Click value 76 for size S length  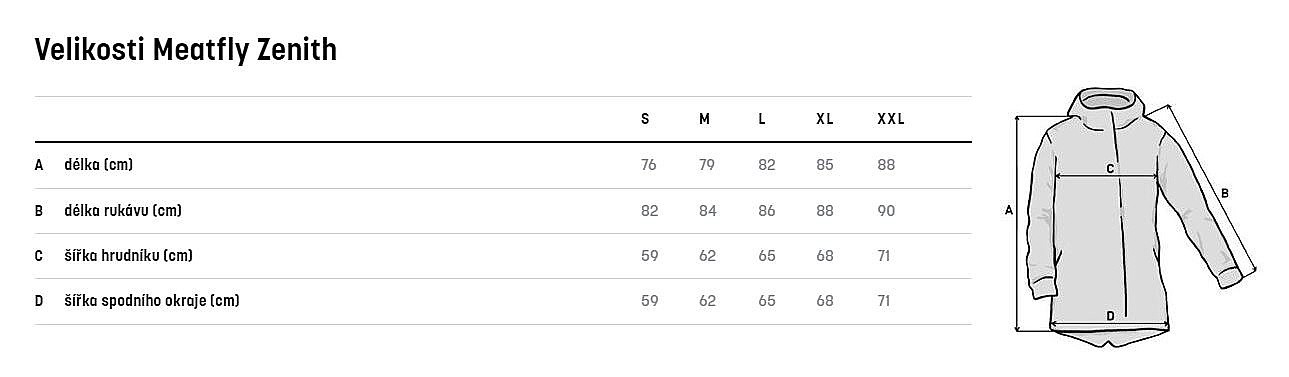pyautogui.click(x=649, y=165)
